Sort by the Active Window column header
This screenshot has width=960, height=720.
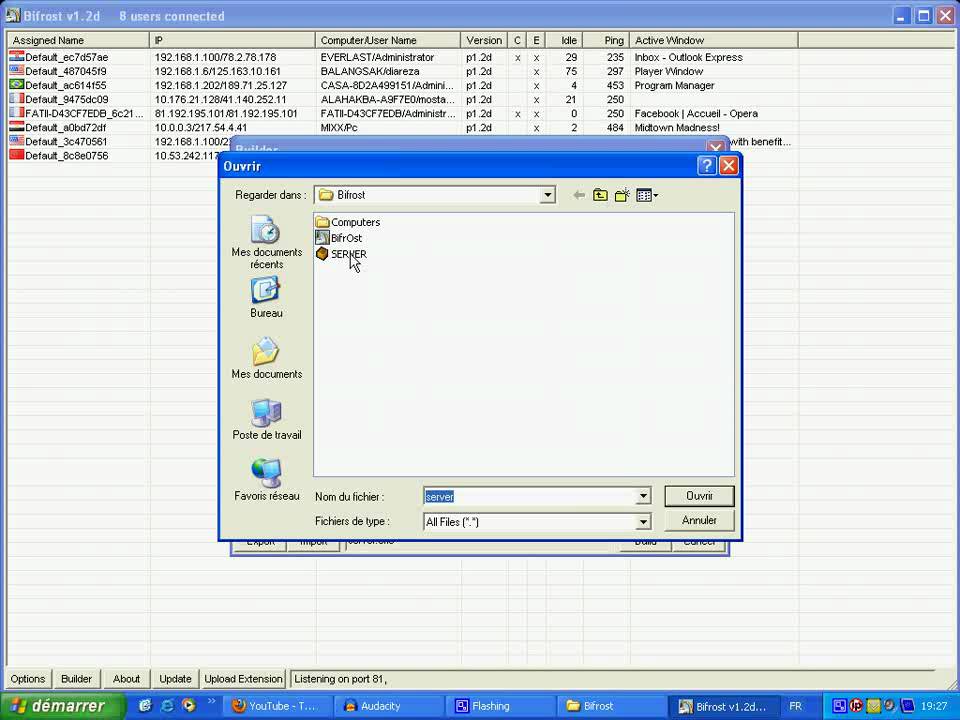[x=714, y=40]
